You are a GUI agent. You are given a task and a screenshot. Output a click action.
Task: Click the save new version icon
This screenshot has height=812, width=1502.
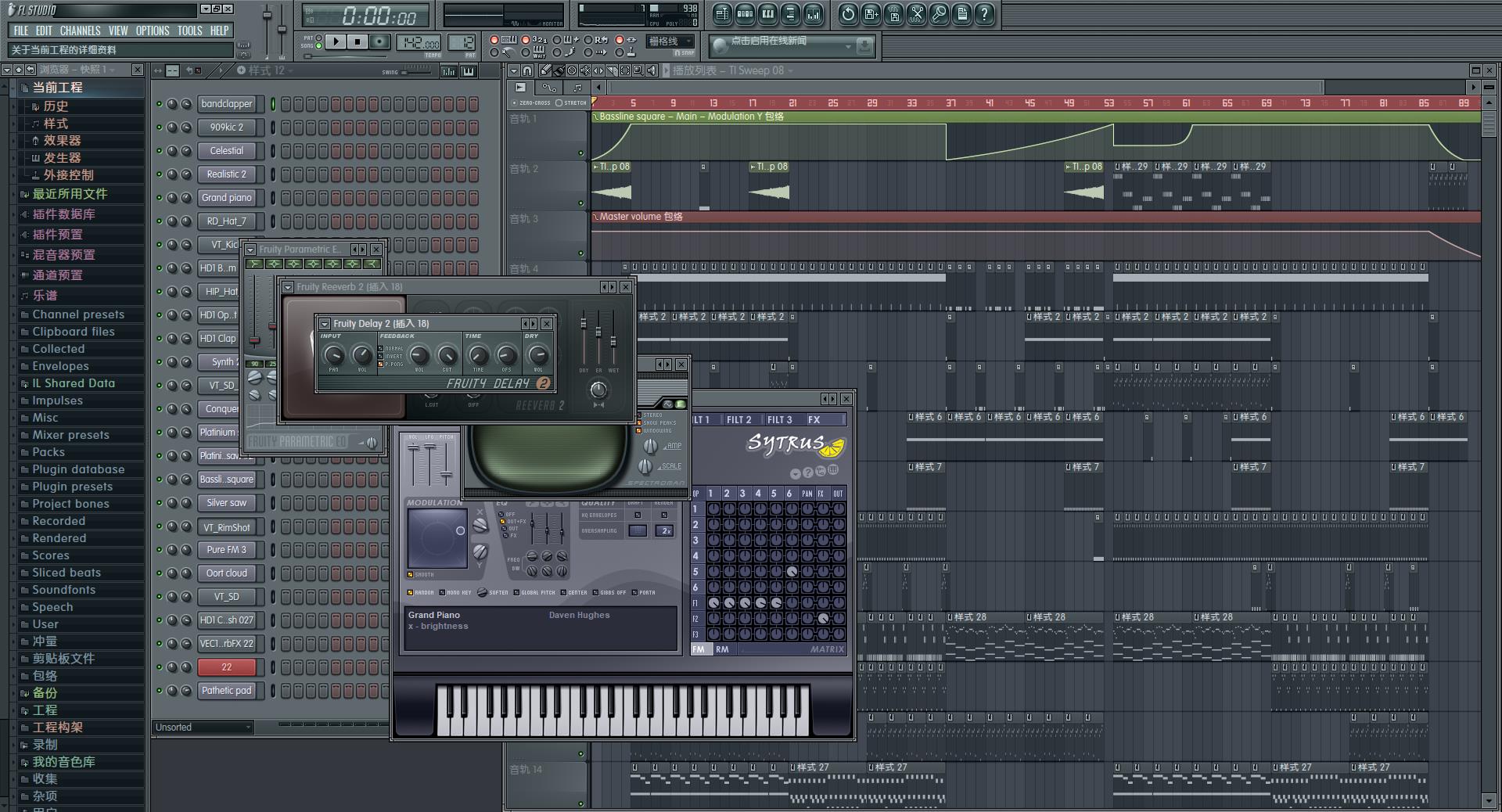click(871, 14)
